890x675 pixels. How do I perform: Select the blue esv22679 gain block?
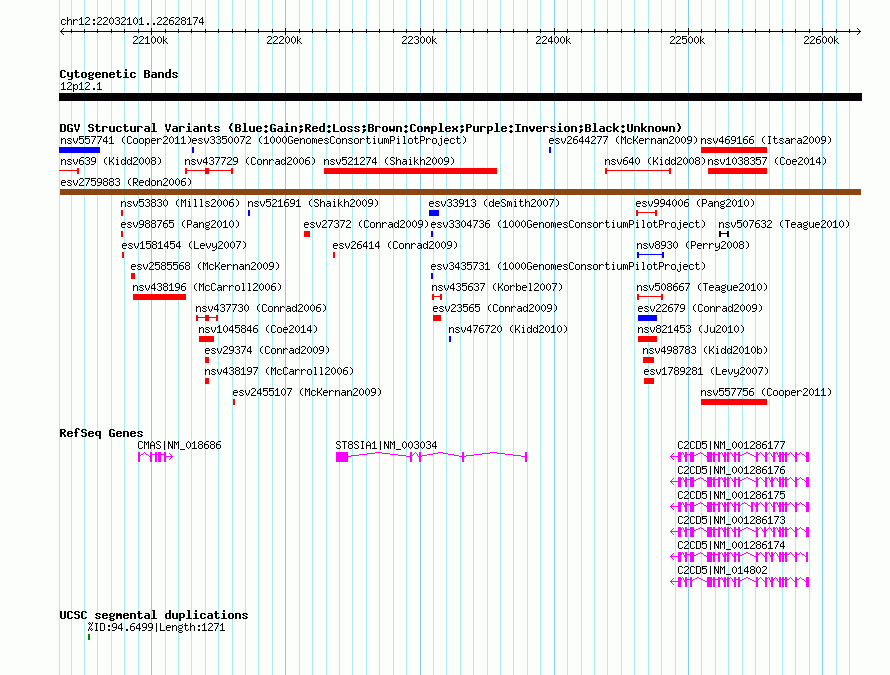(x=648, y=318)
